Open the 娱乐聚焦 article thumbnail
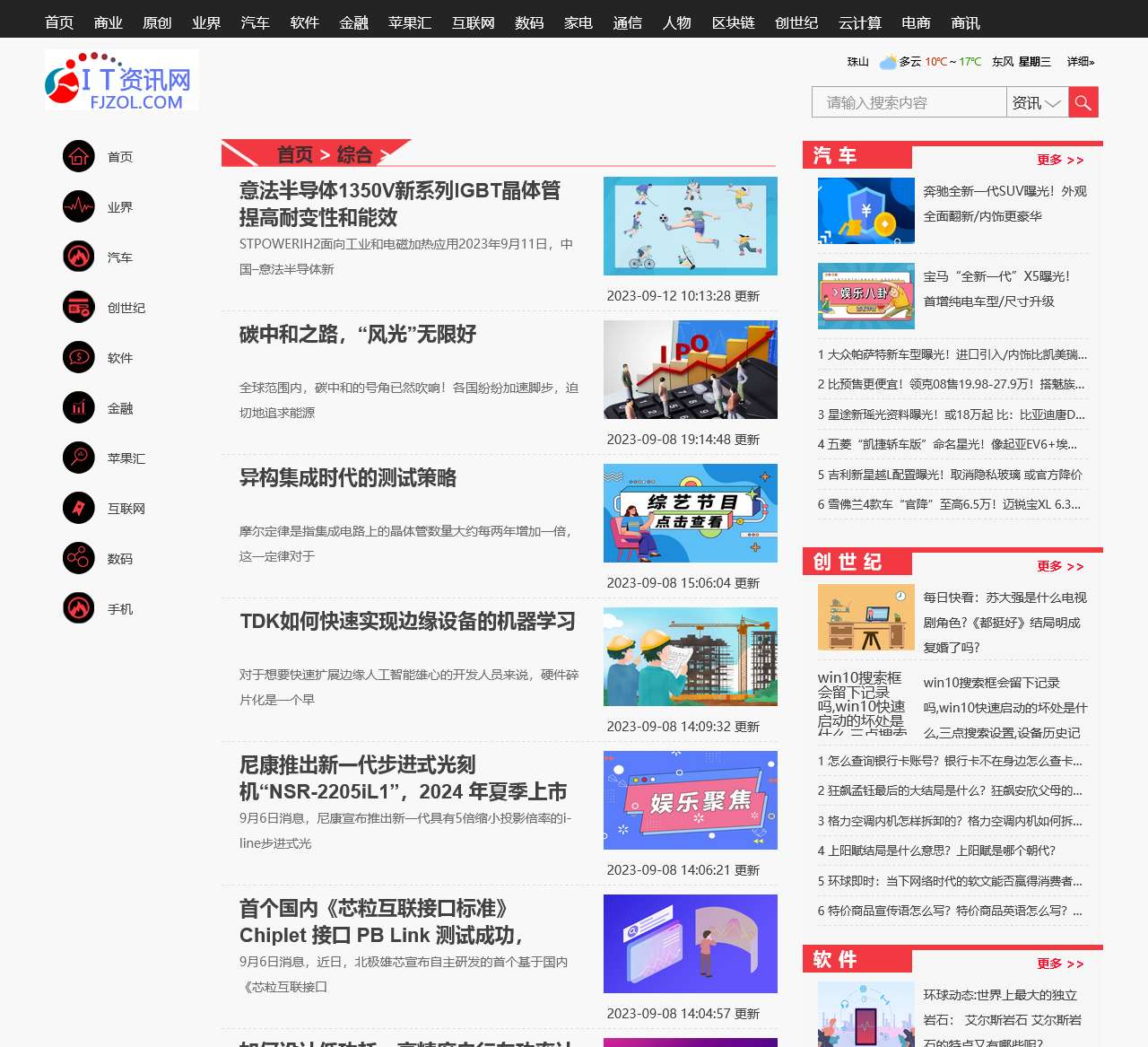Screen dimensions: 1148x1047 pyautogui.click(x=690, y=800)
